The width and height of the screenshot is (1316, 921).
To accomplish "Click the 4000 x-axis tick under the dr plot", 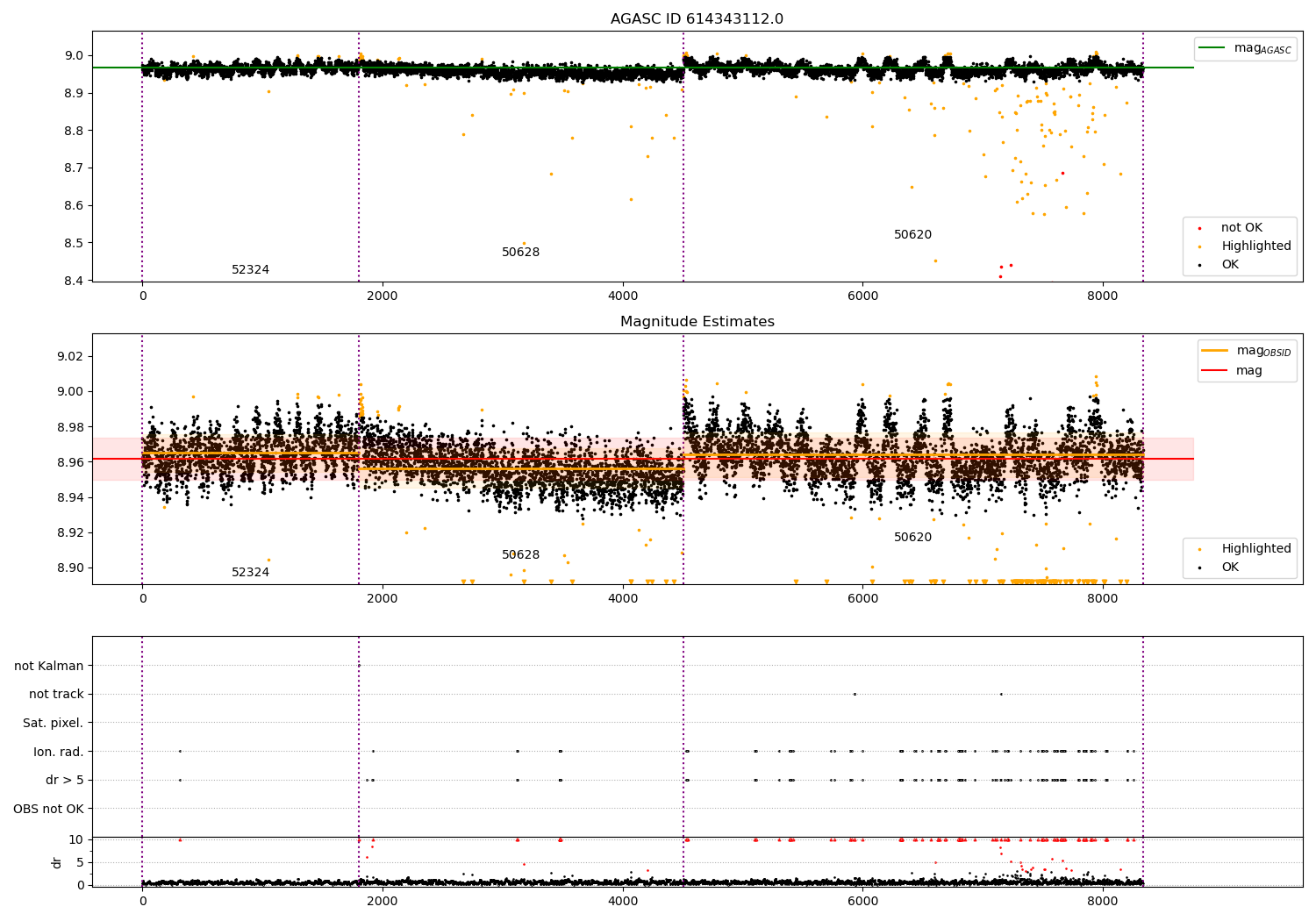I will 623,902.
